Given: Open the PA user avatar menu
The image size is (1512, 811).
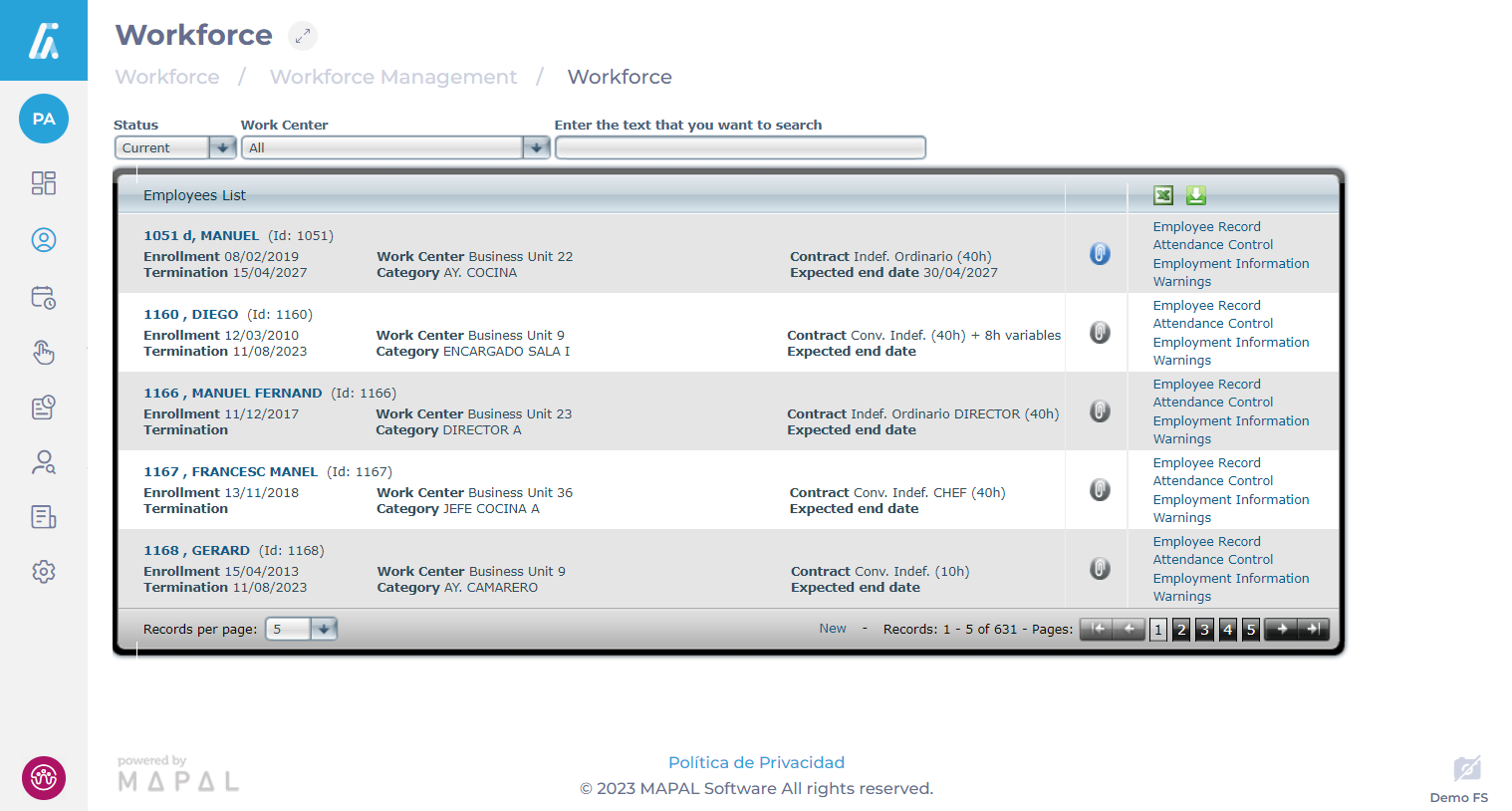Looking at the screenshot, I should (x=44, y=120).
